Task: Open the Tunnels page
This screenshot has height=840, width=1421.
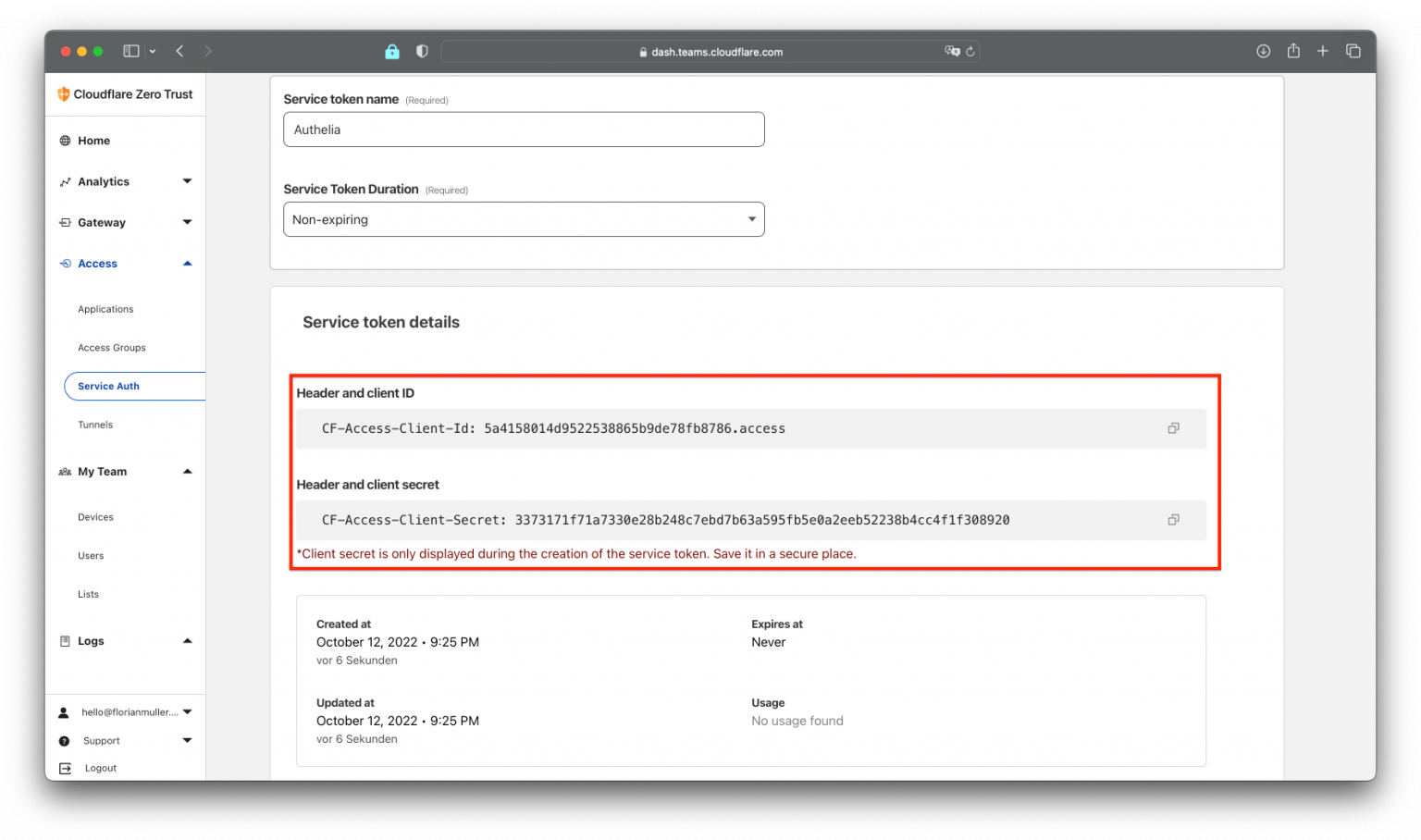Action: (95, 425)
